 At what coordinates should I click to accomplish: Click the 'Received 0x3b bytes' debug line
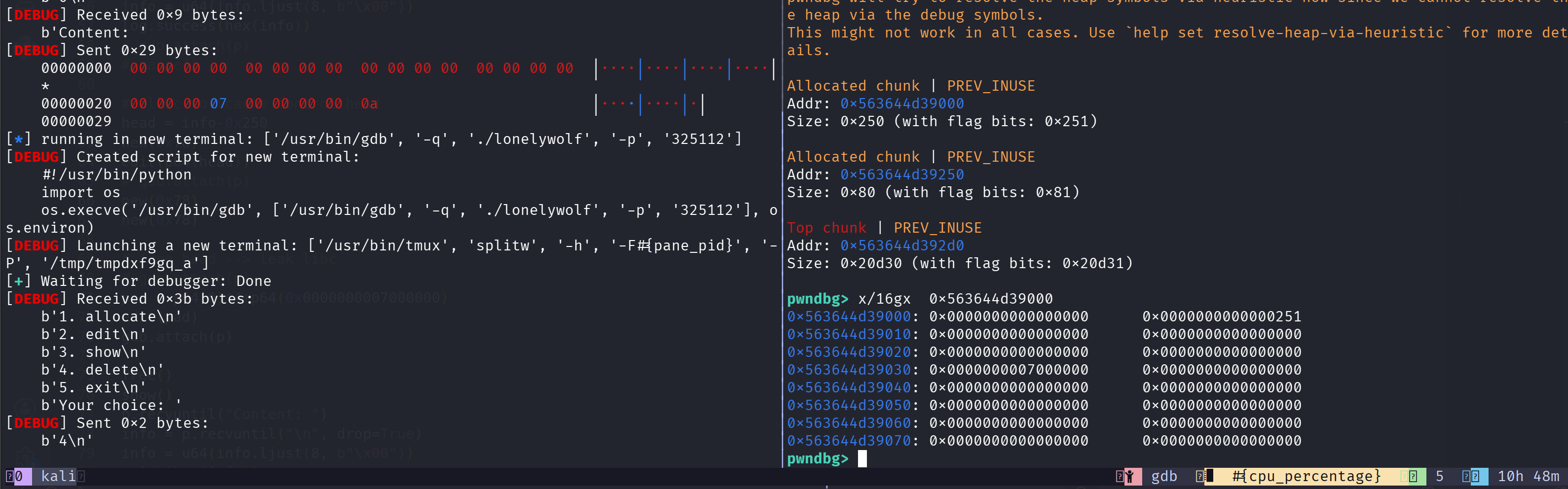[130, 299]
